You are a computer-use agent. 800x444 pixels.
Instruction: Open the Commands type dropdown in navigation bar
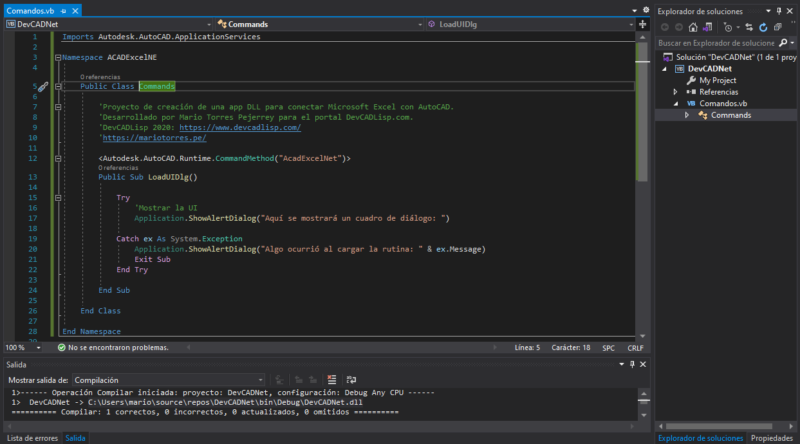pyautogui.click(x=420, y=24)
